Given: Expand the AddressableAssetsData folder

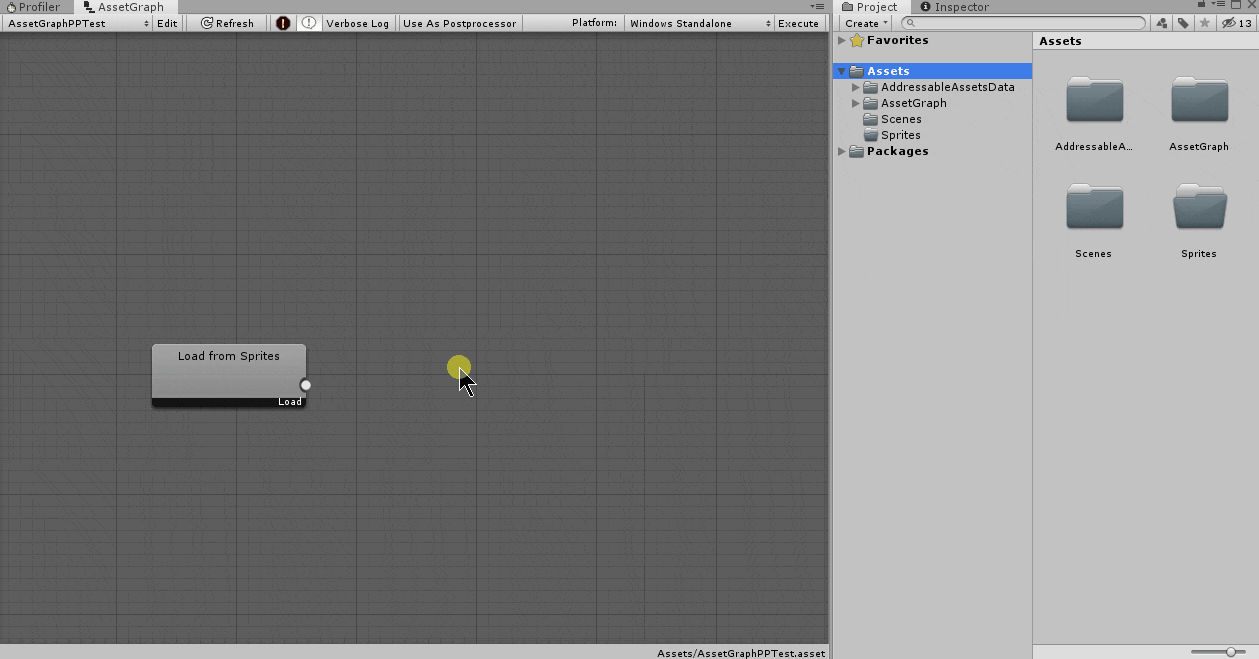Looking at the screenshot, I should [856, 87].
